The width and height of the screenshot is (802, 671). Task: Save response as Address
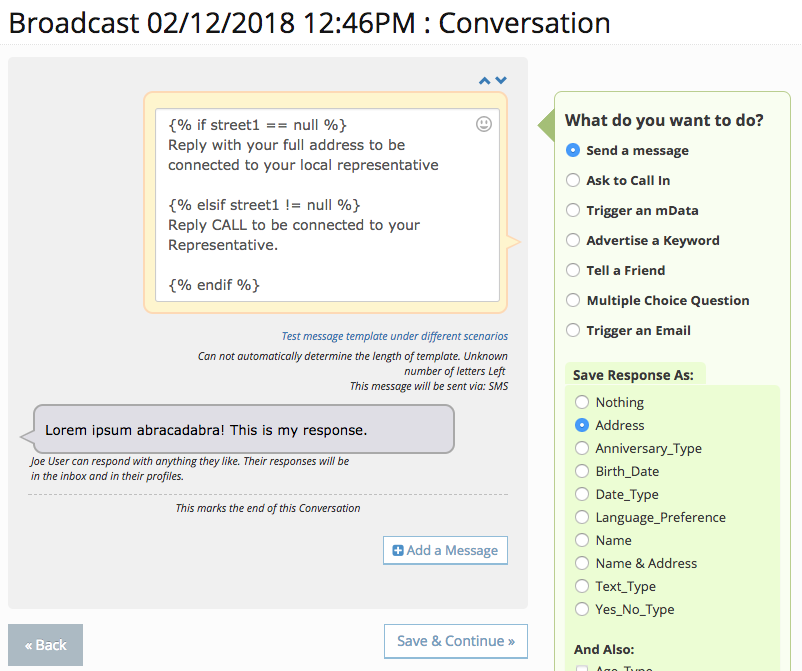582,425
